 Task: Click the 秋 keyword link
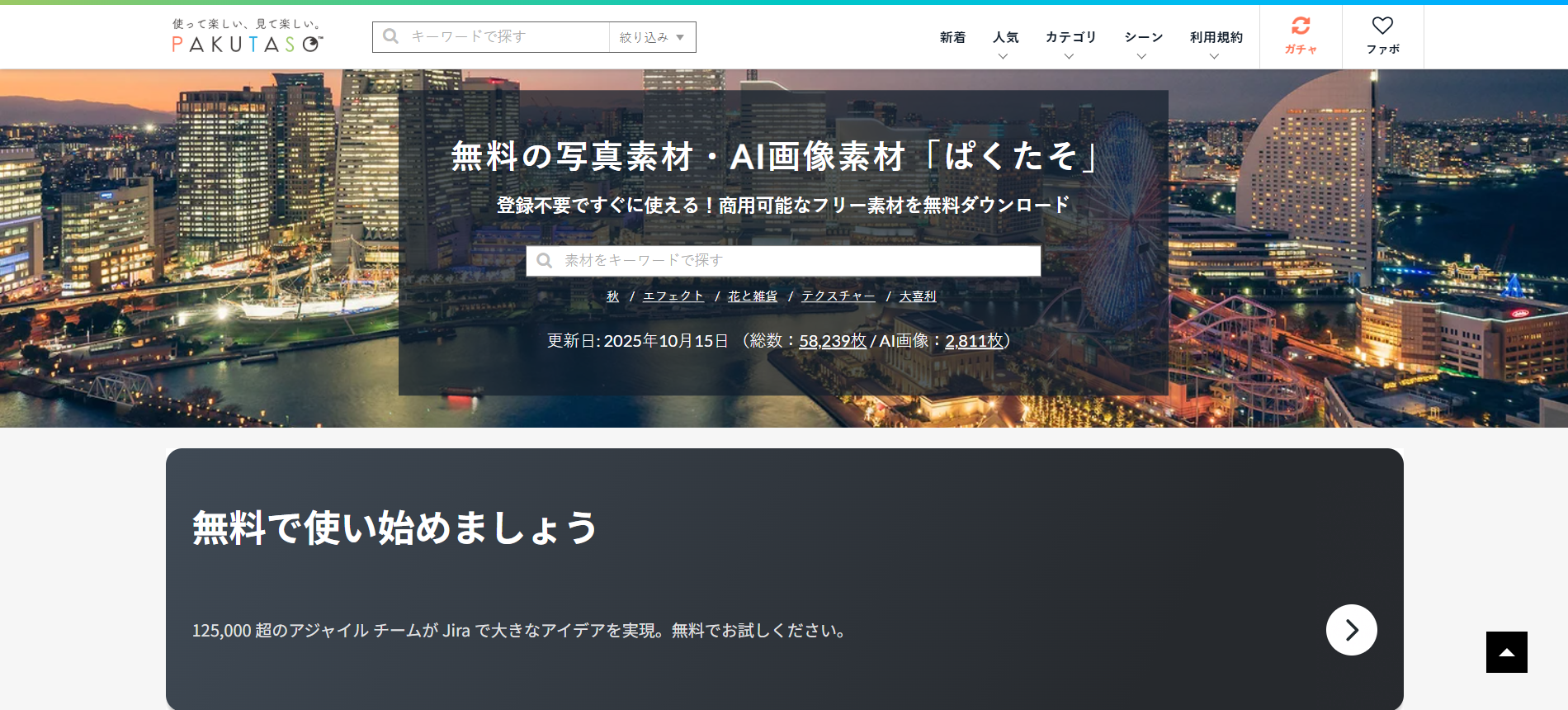pos(612,296)
